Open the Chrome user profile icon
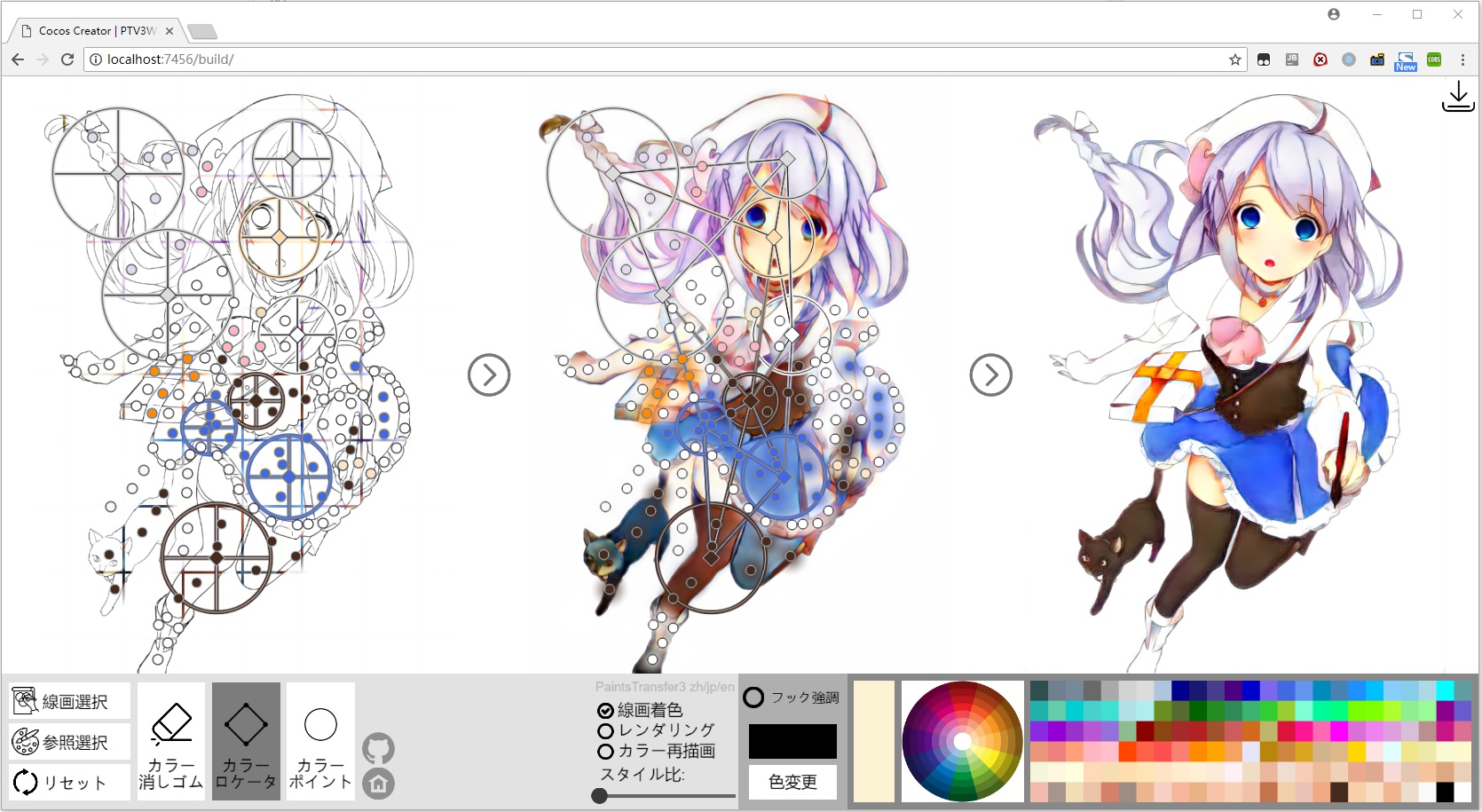1482x812 pixels. [1334, 14]
